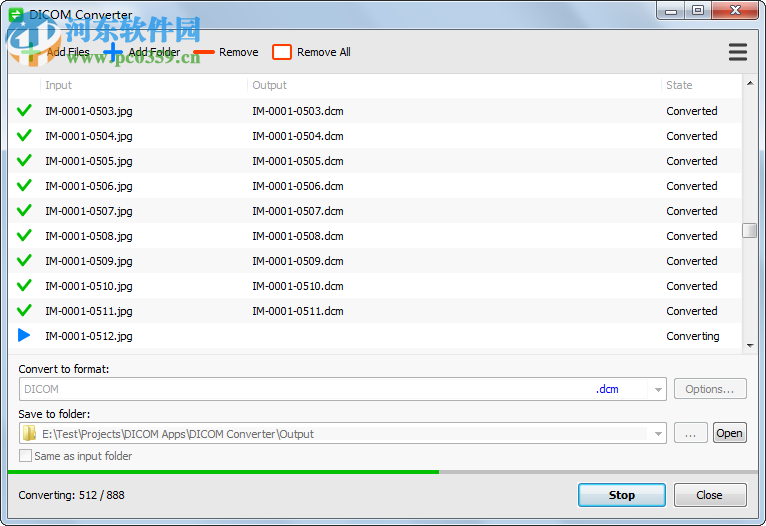Viewport: 766px width, 526px height.
Task: Expand the Convert to format dropdown arrow
Action: point(658,389)
